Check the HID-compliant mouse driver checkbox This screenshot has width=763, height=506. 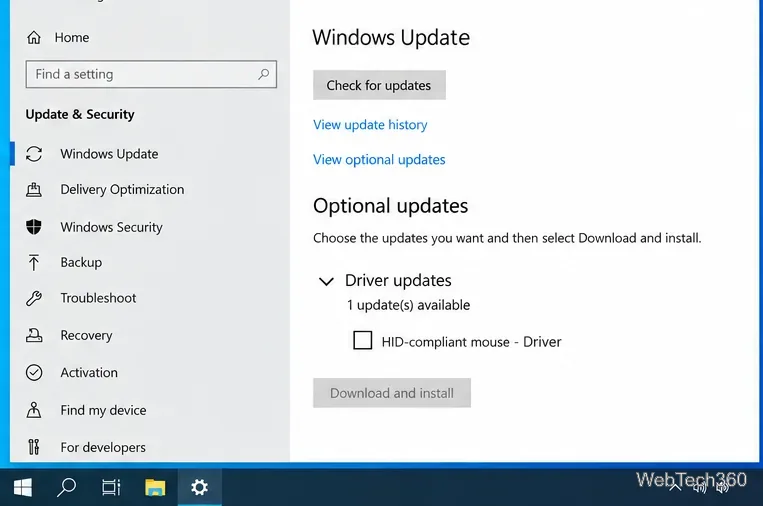363,341
